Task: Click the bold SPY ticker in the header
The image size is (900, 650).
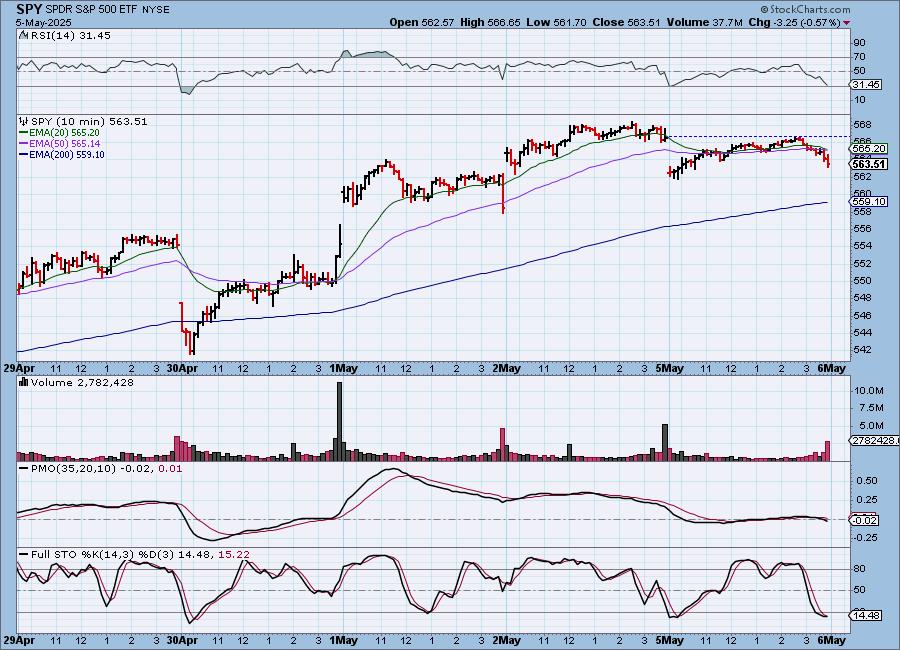Action: (29, 9)
